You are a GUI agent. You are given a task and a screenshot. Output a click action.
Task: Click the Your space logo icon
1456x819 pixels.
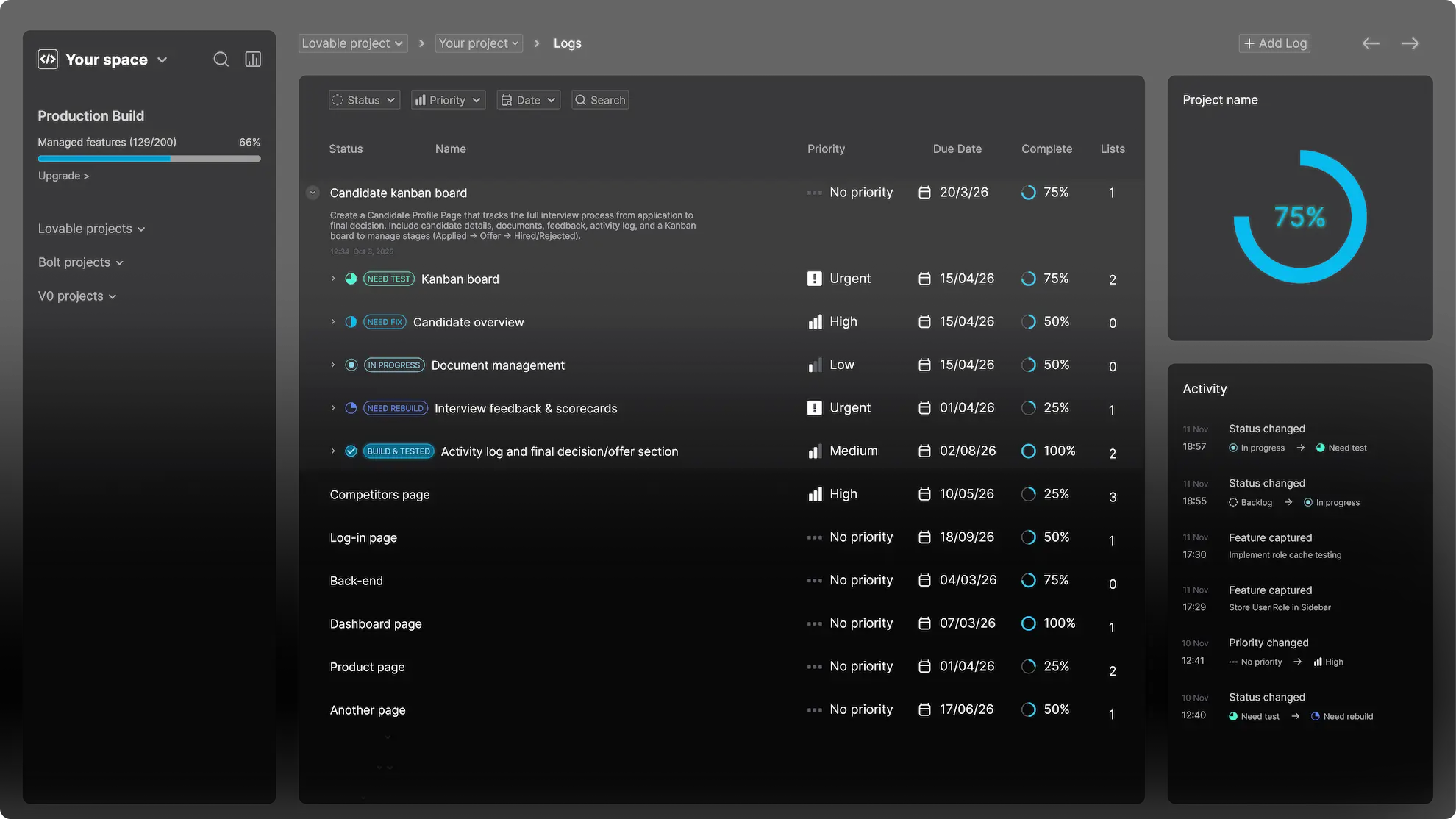coord(48,60)
